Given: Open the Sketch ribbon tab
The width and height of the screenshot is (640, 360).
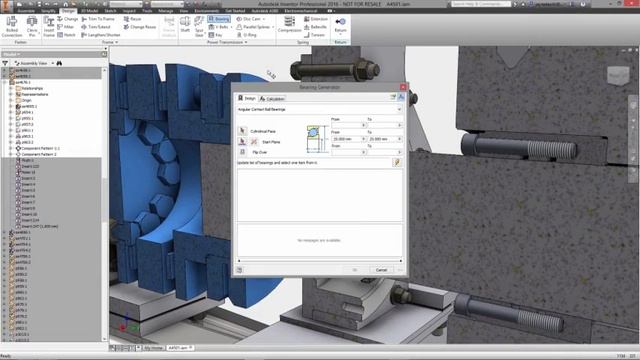Looking at the screenshot, I should pos(110,11).
